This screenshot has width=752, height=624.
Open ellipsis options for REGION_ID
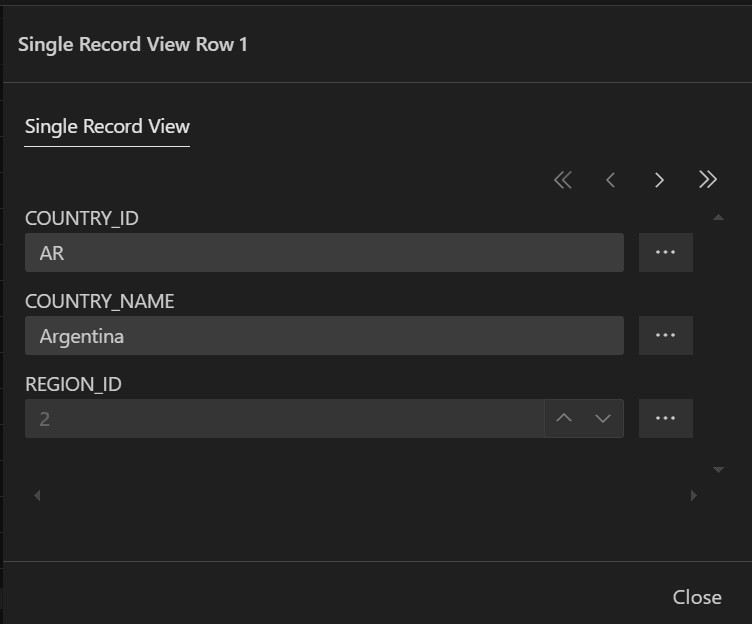pyautogui.click(x=666, y=419)
